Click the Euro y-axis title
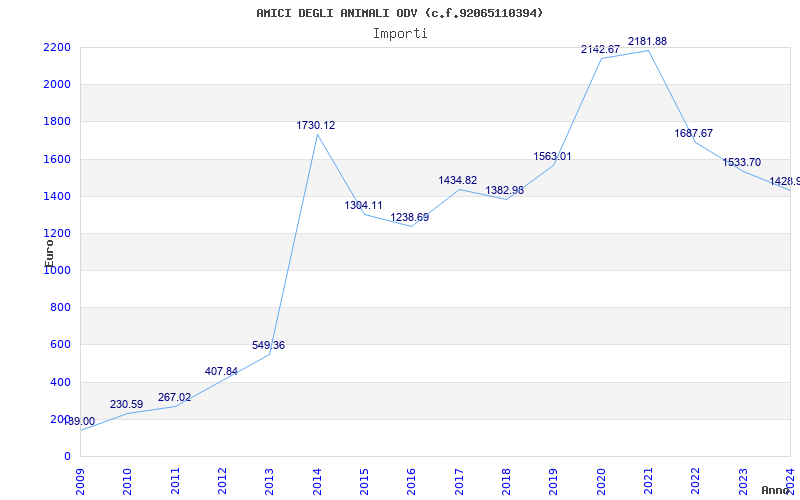 [x=49, y=254]
